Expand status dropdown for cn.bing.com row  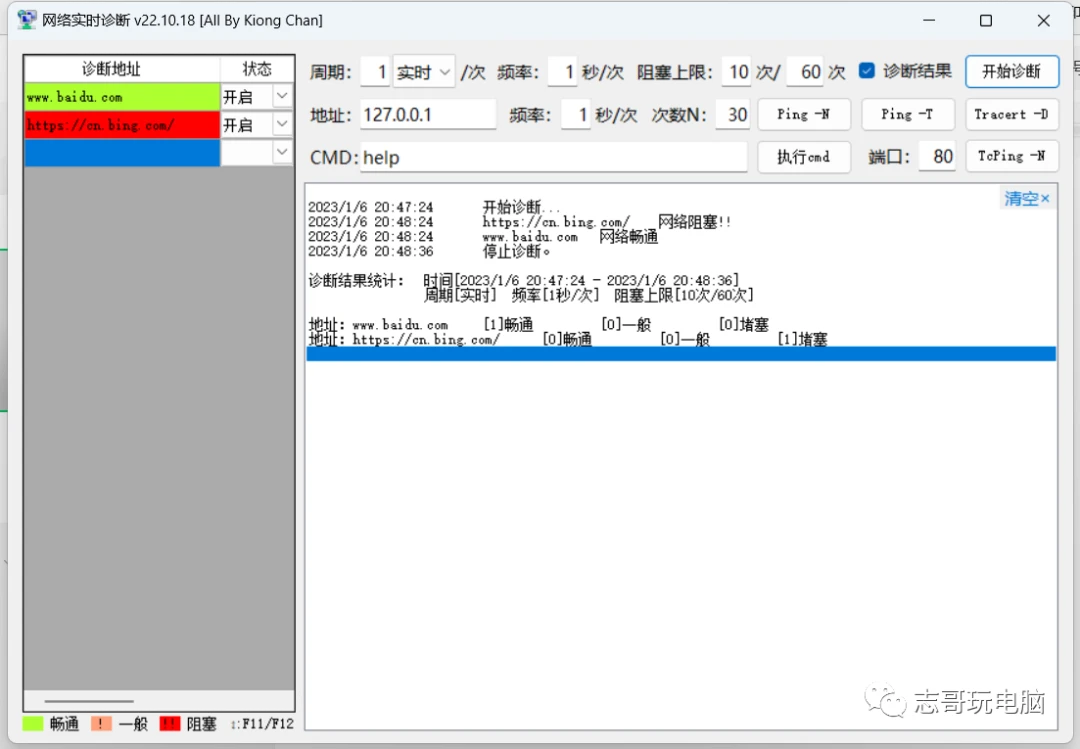[282, 124]
